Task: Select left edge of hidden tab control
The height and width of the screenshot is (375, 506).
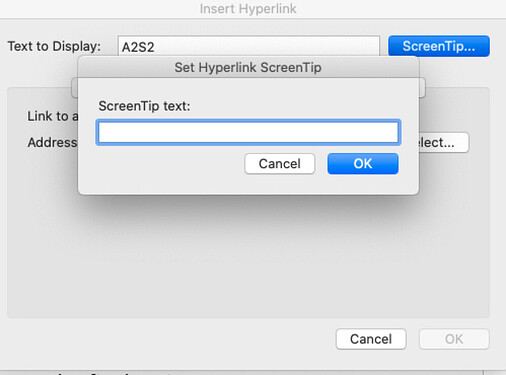Action: (x=75, y=88)
